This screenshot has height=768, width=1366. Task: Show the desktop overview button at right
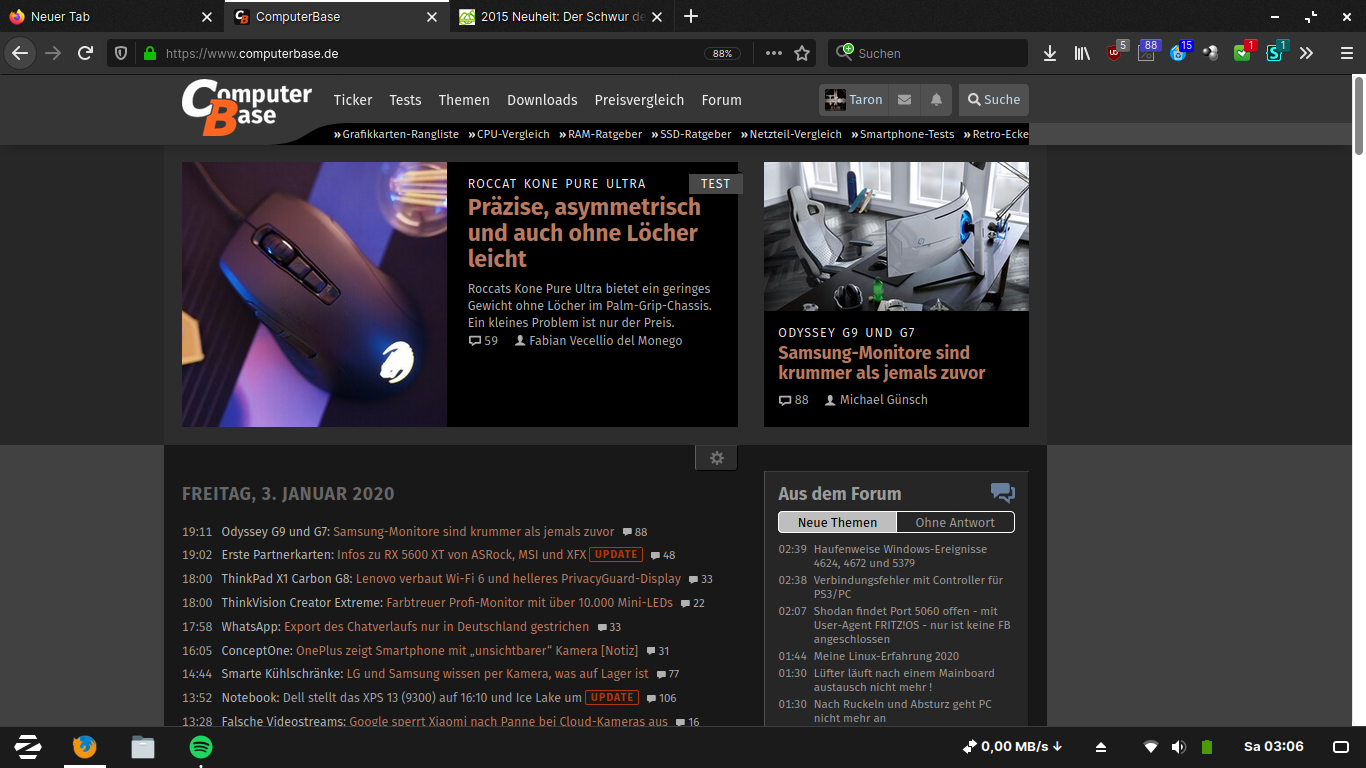pyautogui.click(x=1341, y=747)
